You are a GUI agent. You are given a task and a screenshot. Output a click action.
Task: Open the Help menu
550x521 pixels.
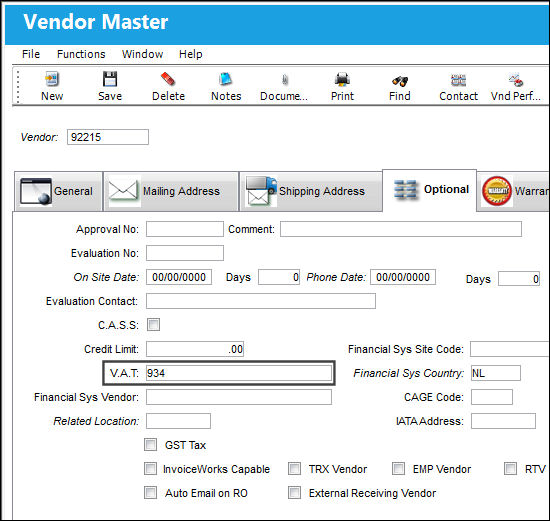(x=190, y=54)
